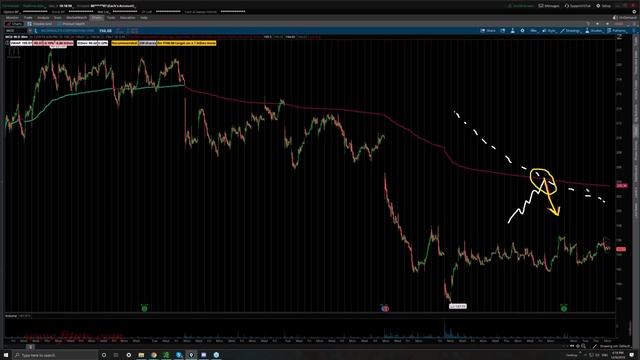Click the last green event marker on chart
Screen dimensions: 640x360
[x=564, y=308]
